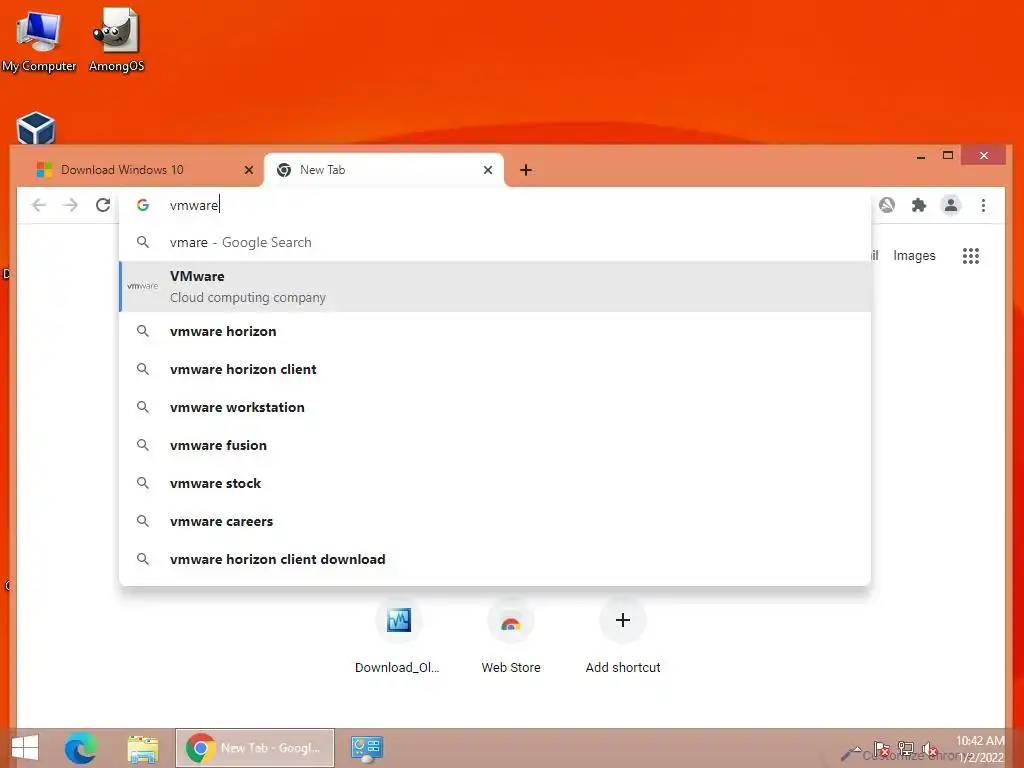Minimize the Chrome window
The width and height of the screenshot is (1024, 768).
click(x=921, y=157)
